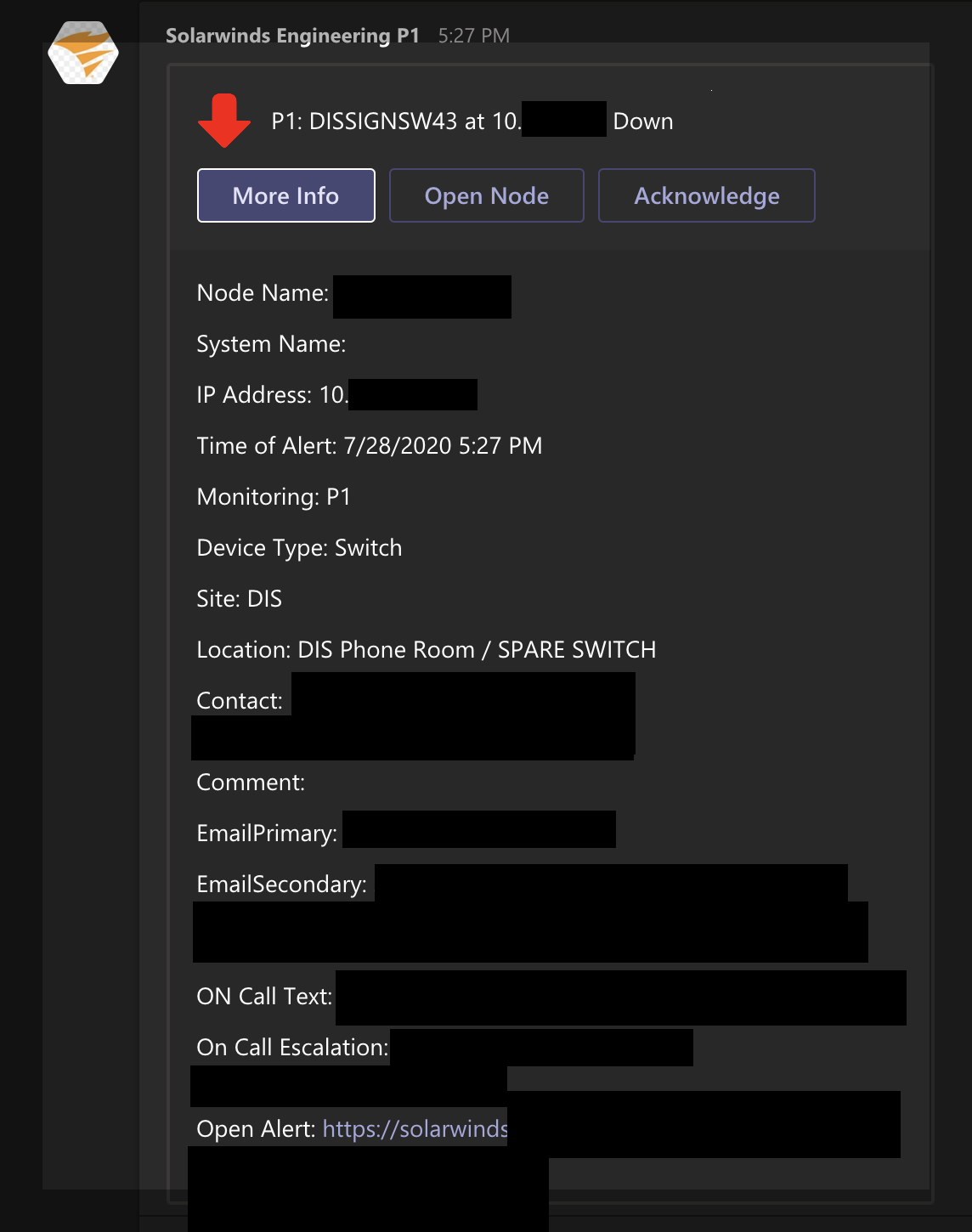Select the EmailPrimary label
The width and height of the screenshot is (972, 1232).
coord(267,834)
